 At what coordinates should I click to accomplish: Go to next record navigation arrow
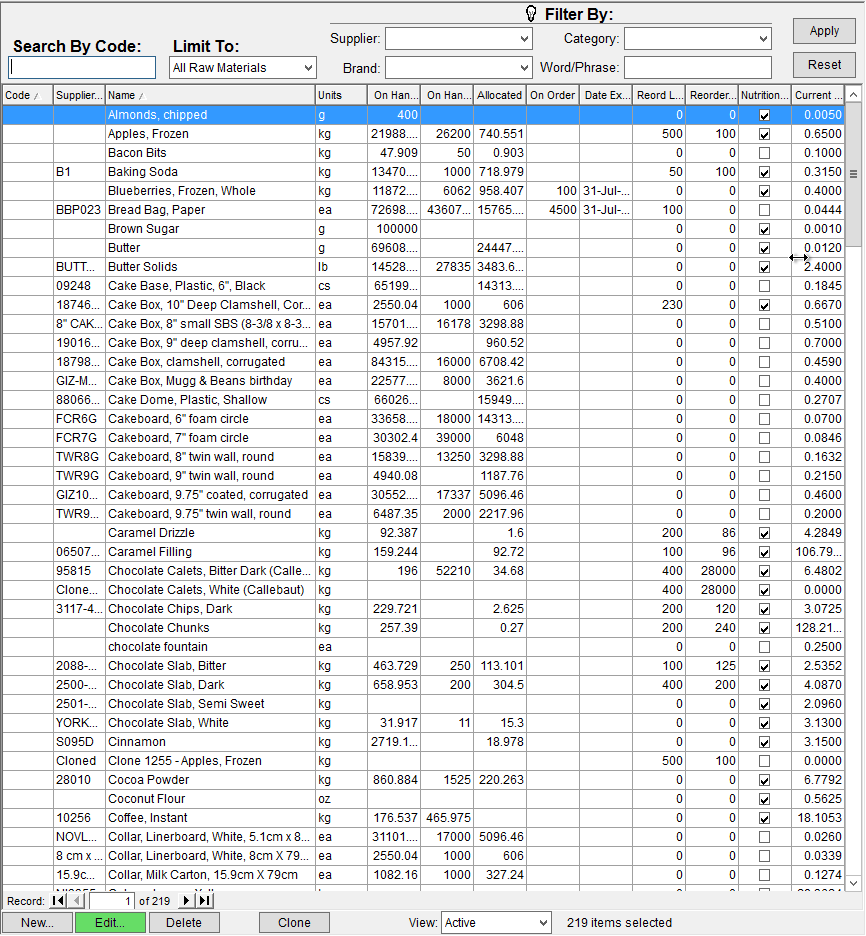[x=186, y=901]
